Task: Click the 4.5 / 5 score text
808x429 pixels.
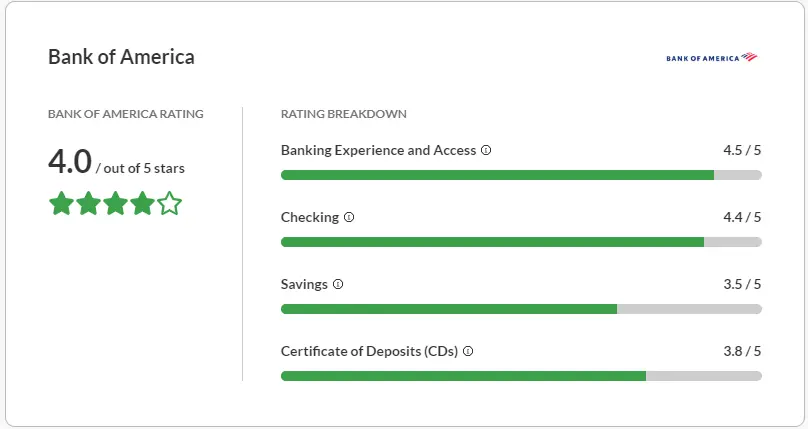Action: point(742,150)
